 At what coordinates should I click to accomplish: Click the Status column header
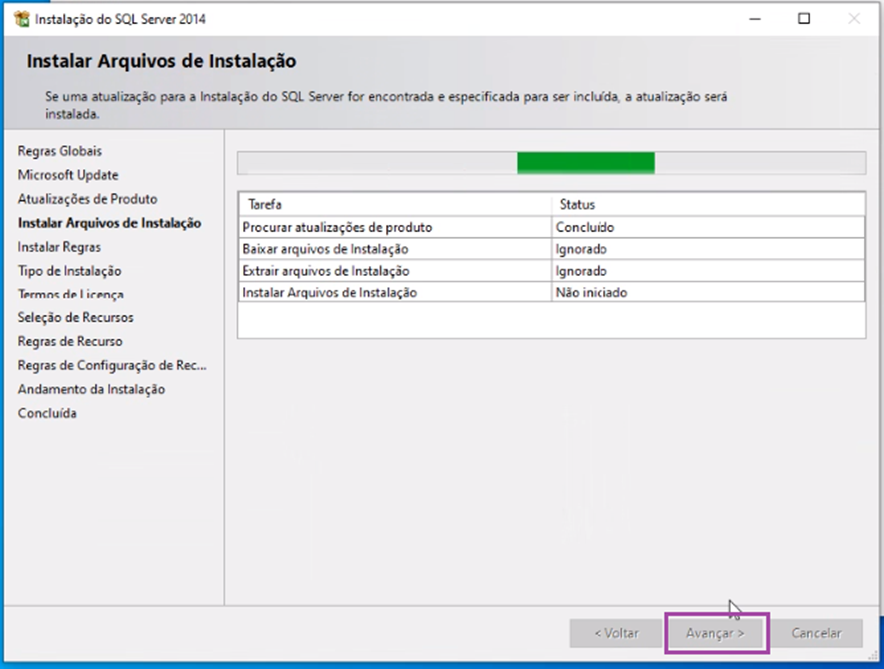pos(708,204)
